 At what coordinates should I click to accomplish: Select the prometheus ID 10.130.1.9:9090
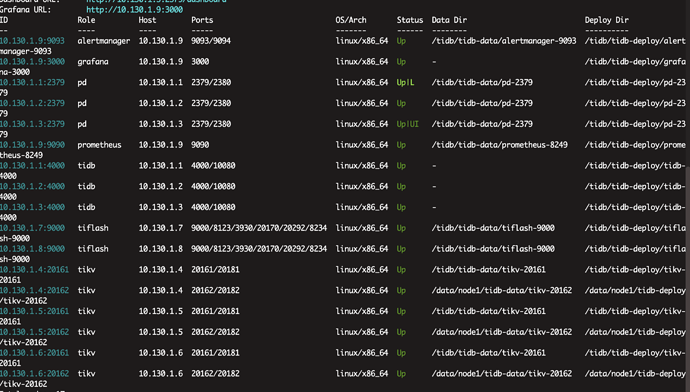[x=32, y=145]
